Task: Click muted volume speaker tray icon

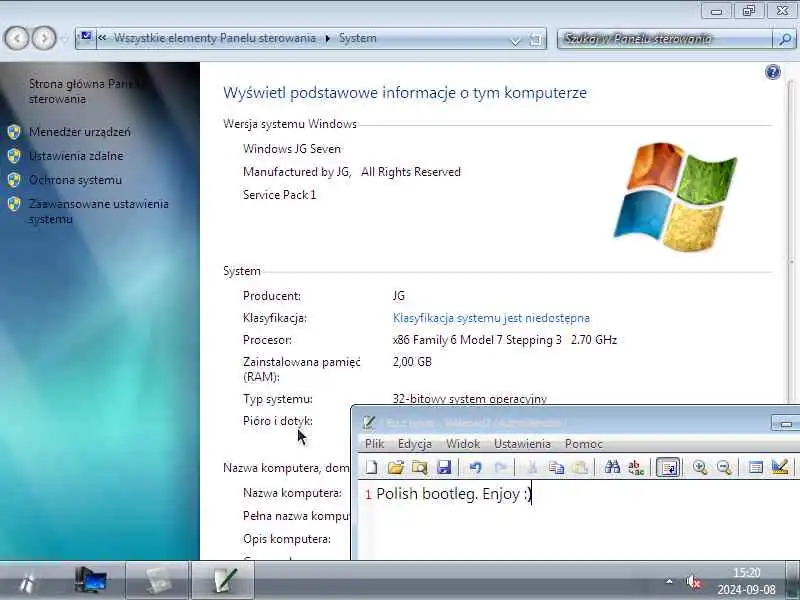Action: 693,582
